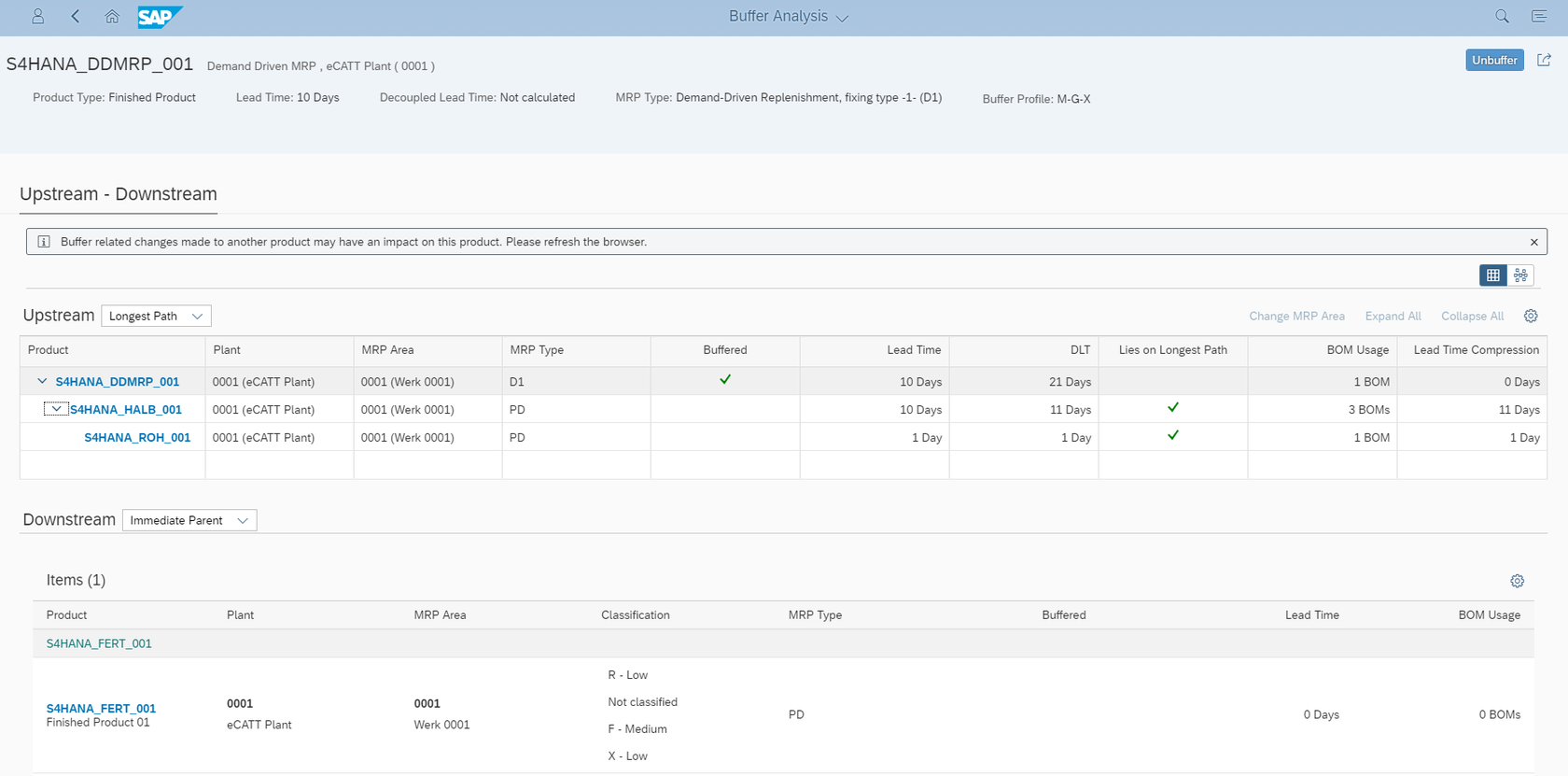
Task: Click the Unbuffer button
Action: pyautogui.click(x=1494, y=60)
